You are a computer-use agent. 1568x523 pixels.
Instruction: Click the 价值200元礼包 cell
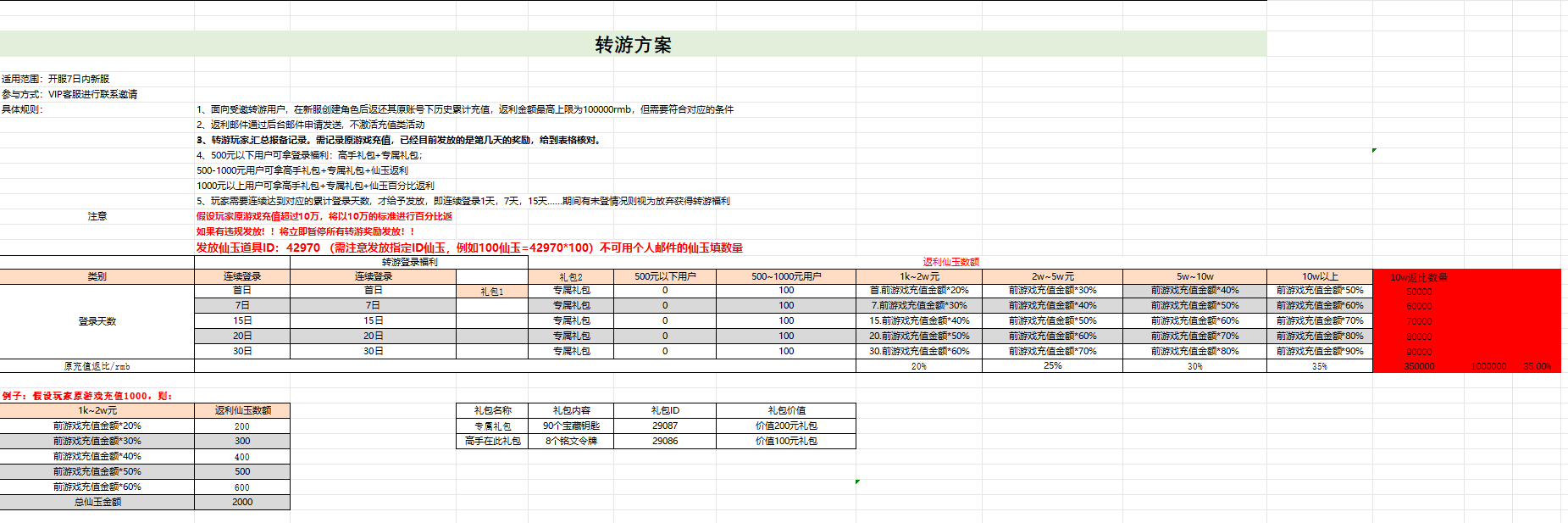(786, 426)
